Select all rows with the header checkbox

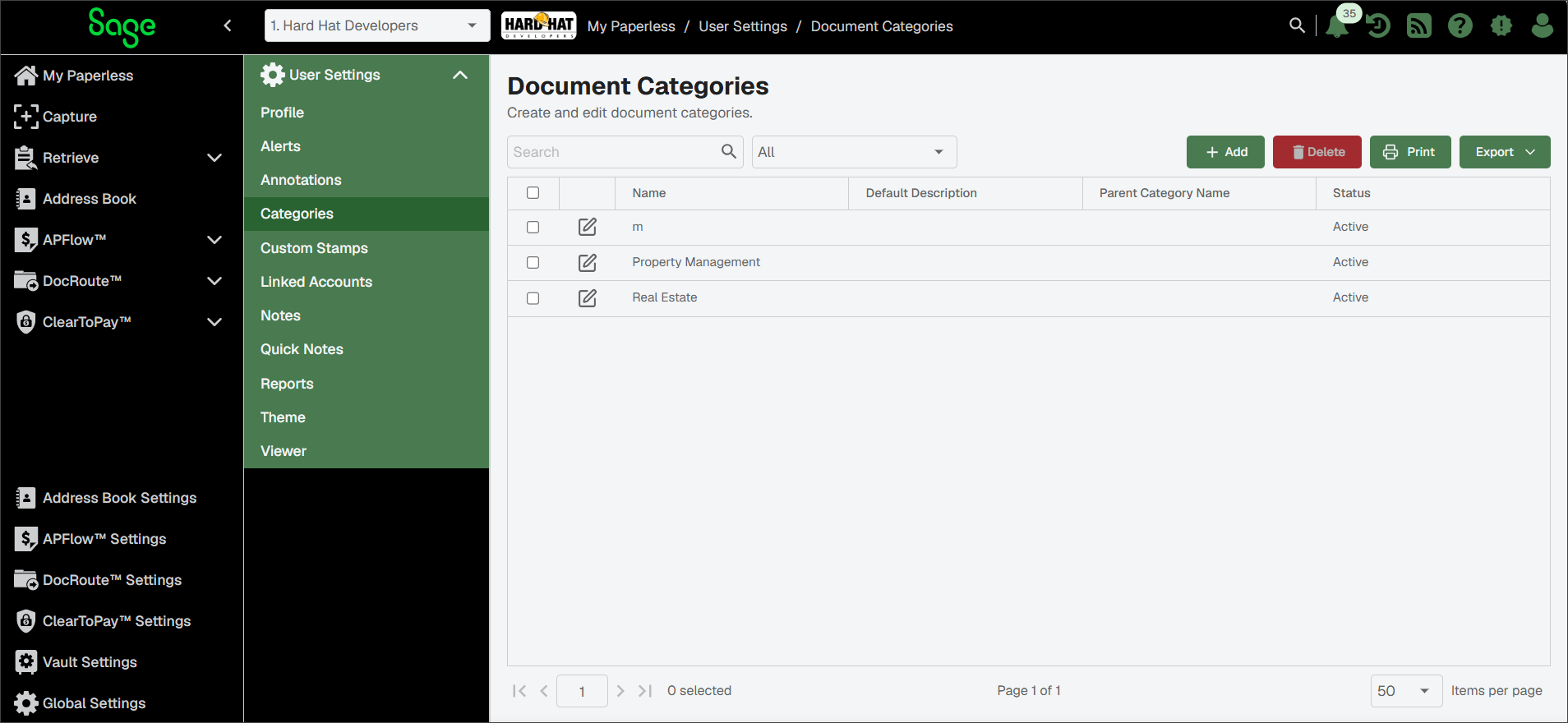[x=533, y=193]
